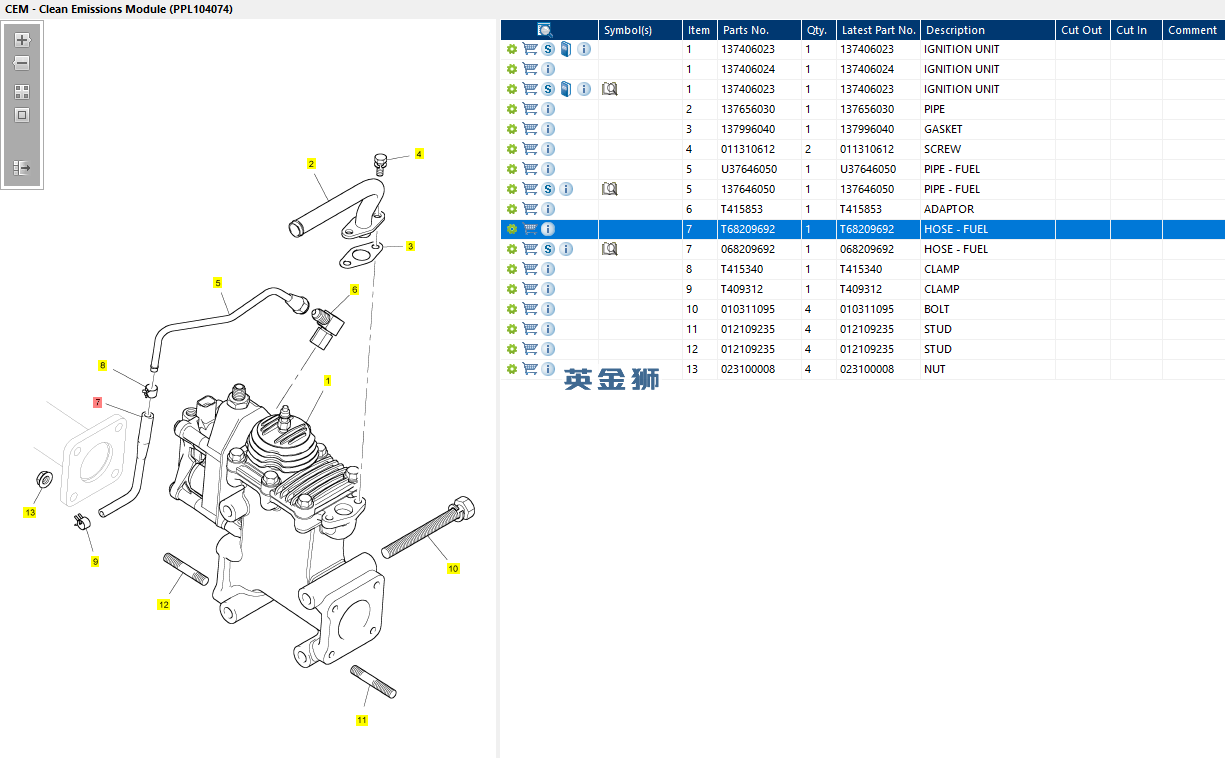The image size is (1225, 758).
Task: Add CLAMP T415340 to cart
Action: [530, 269]
